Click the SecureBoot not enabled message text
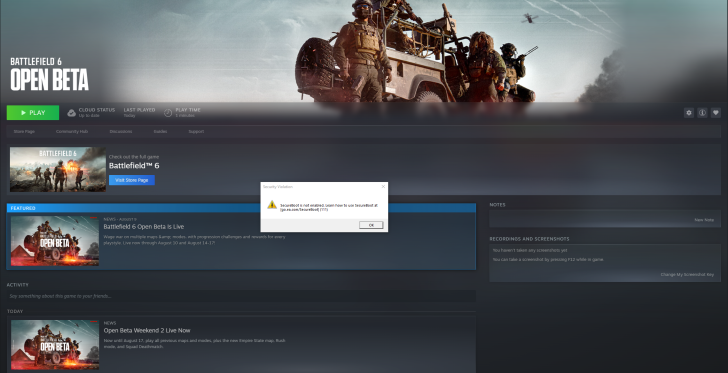The width and height of the screenshot is (728, 373). (329, 207)
